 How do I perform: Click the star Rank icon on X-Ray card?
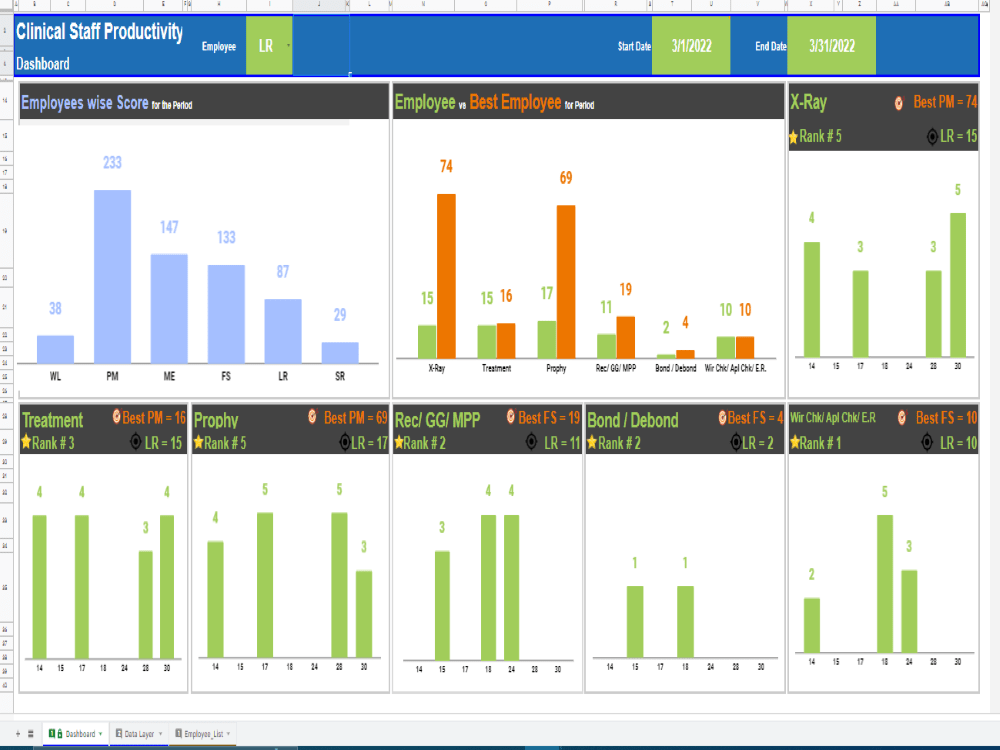(x=793, y=137)
